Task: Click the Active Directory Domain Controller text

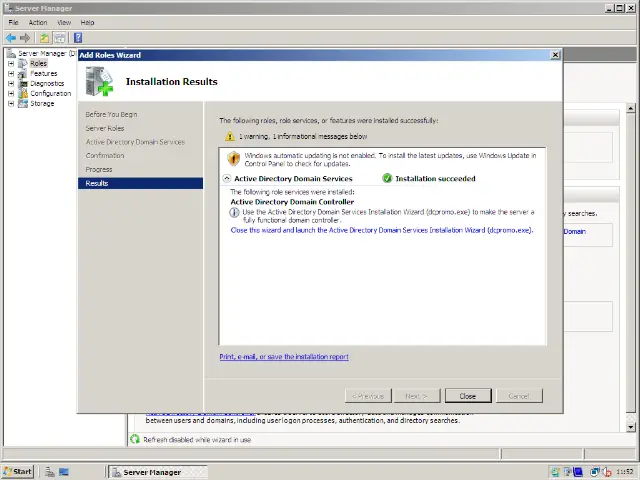Action: 292,202
